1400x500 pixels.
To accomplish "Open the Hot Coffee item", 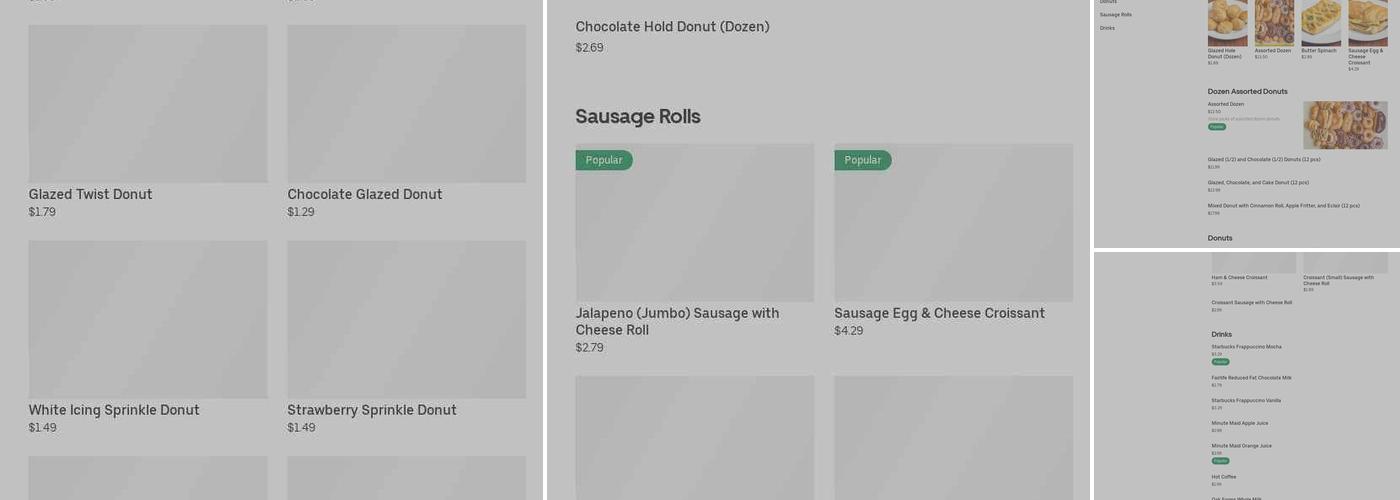I will point(1223,477).
